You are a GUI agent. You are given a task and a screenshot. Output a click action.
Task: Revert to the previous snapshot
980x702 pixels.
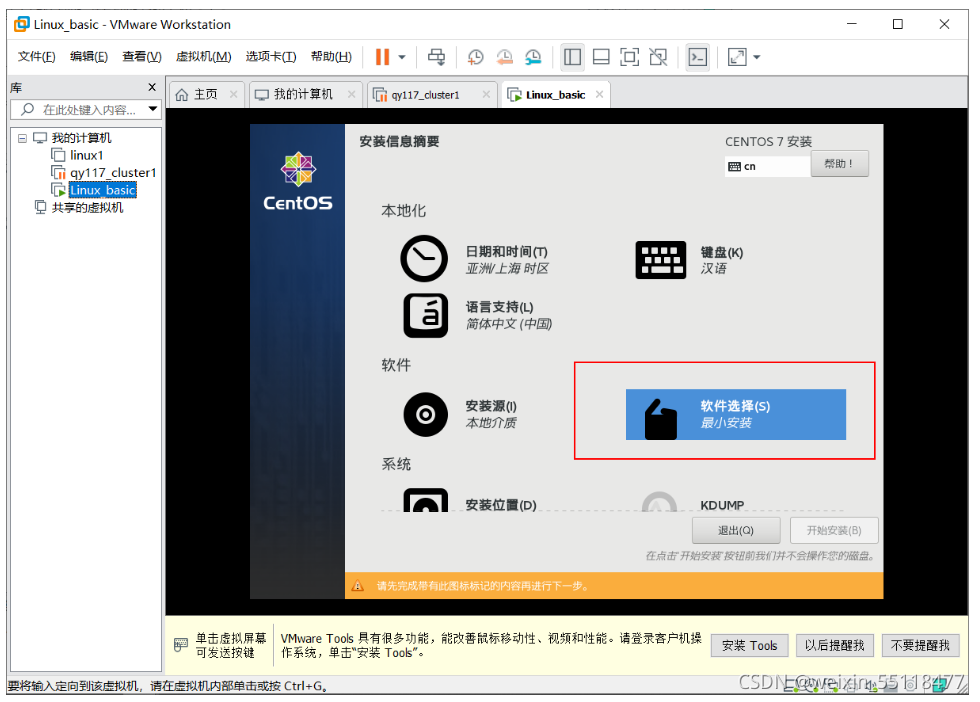tap(504, 57)
